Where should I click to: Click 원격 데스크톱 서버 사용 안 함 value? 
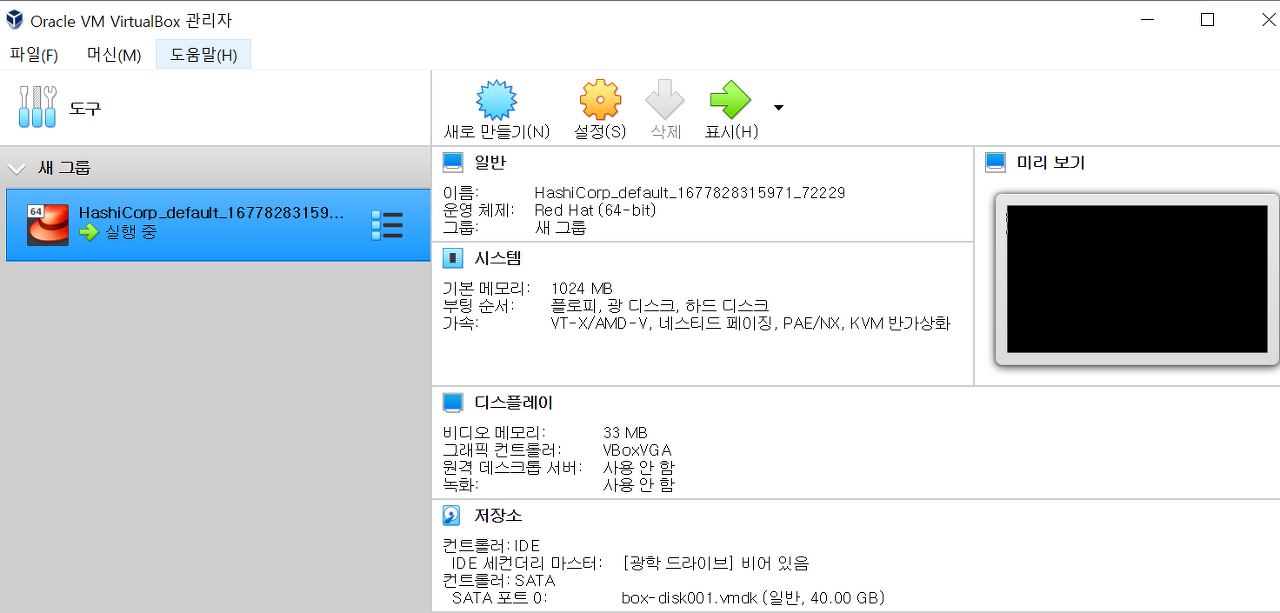(639, 467)
